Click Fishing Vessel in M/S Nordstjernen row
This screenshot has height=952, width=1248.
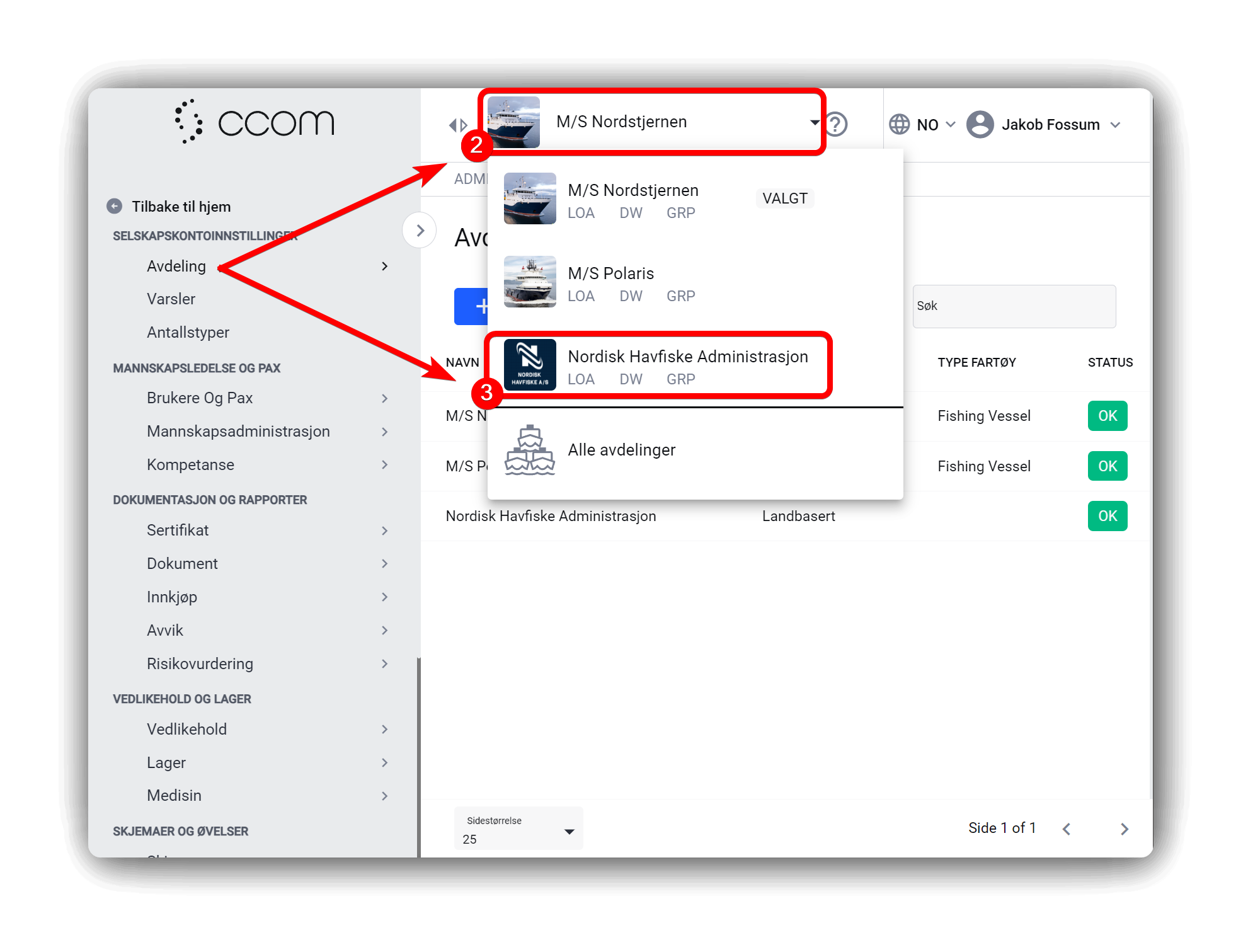(x=983, y=416)
